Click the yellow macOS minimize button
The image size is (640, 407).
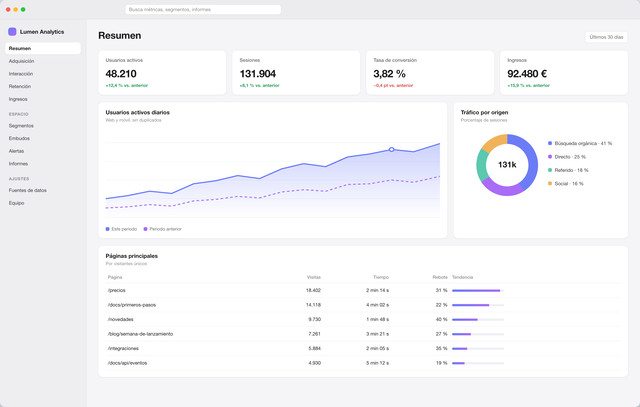pyautogui.click(x=16, y=9)
